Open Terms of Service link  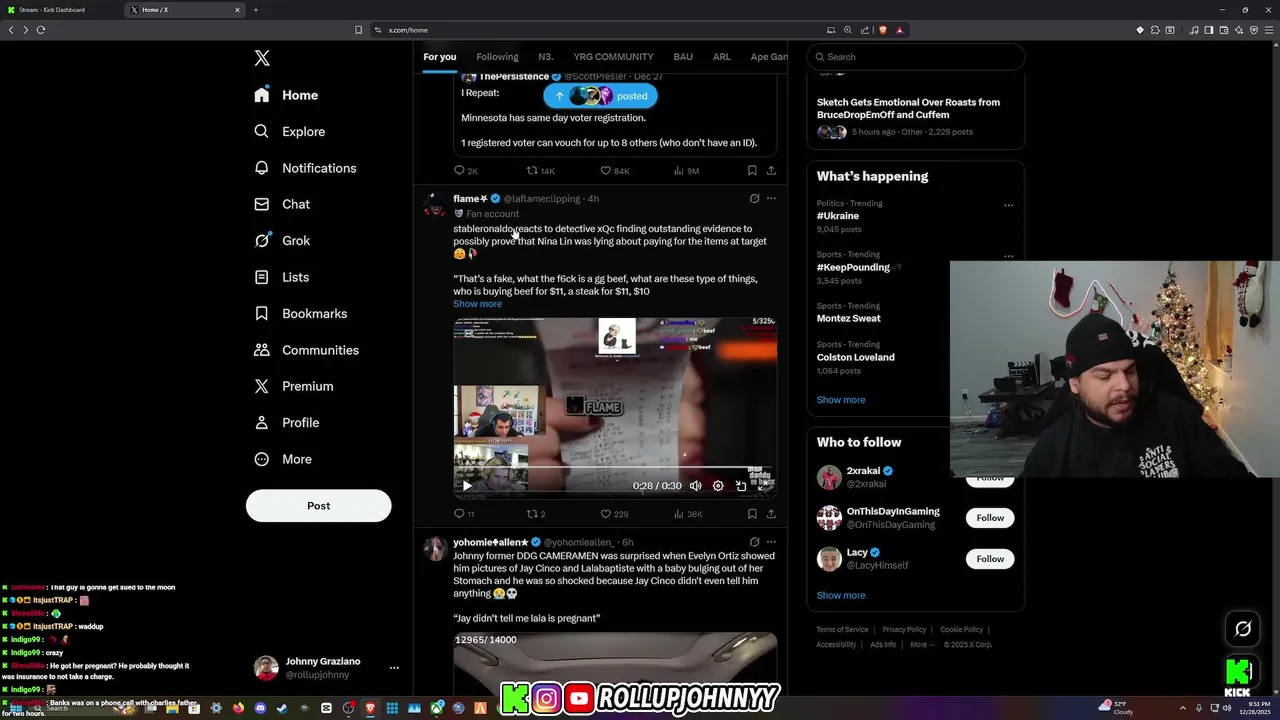[842, 630]
